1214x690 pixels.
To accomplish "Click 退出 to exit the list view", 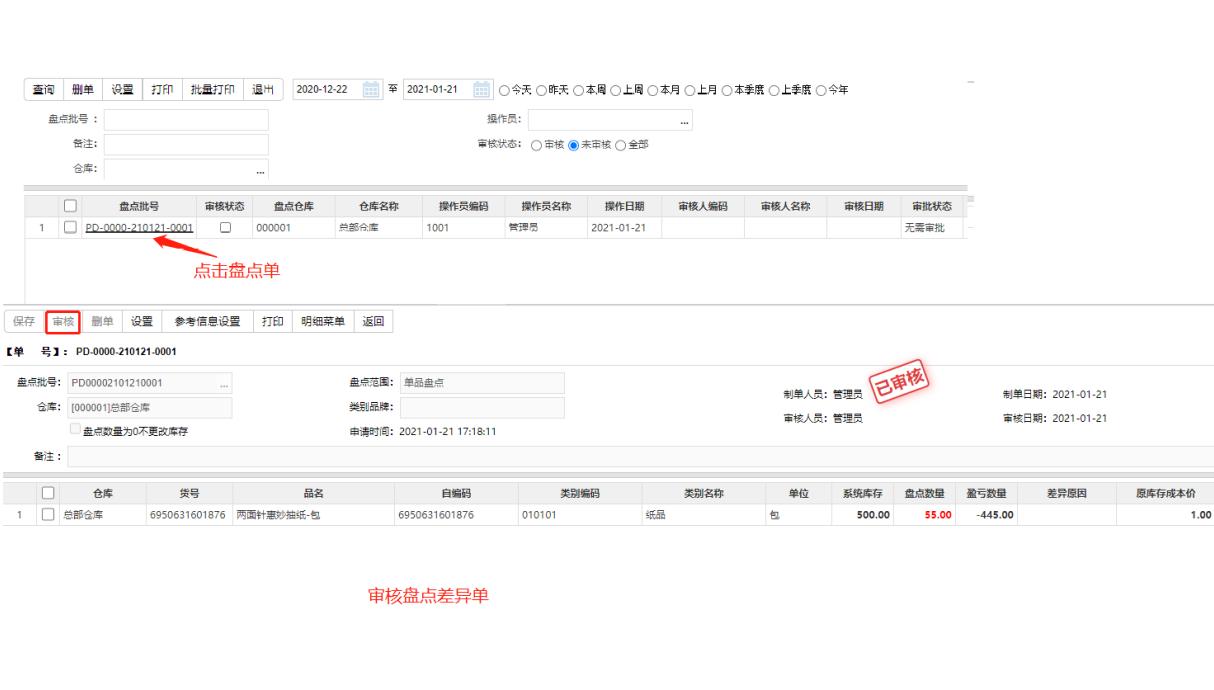I will 264,87.
